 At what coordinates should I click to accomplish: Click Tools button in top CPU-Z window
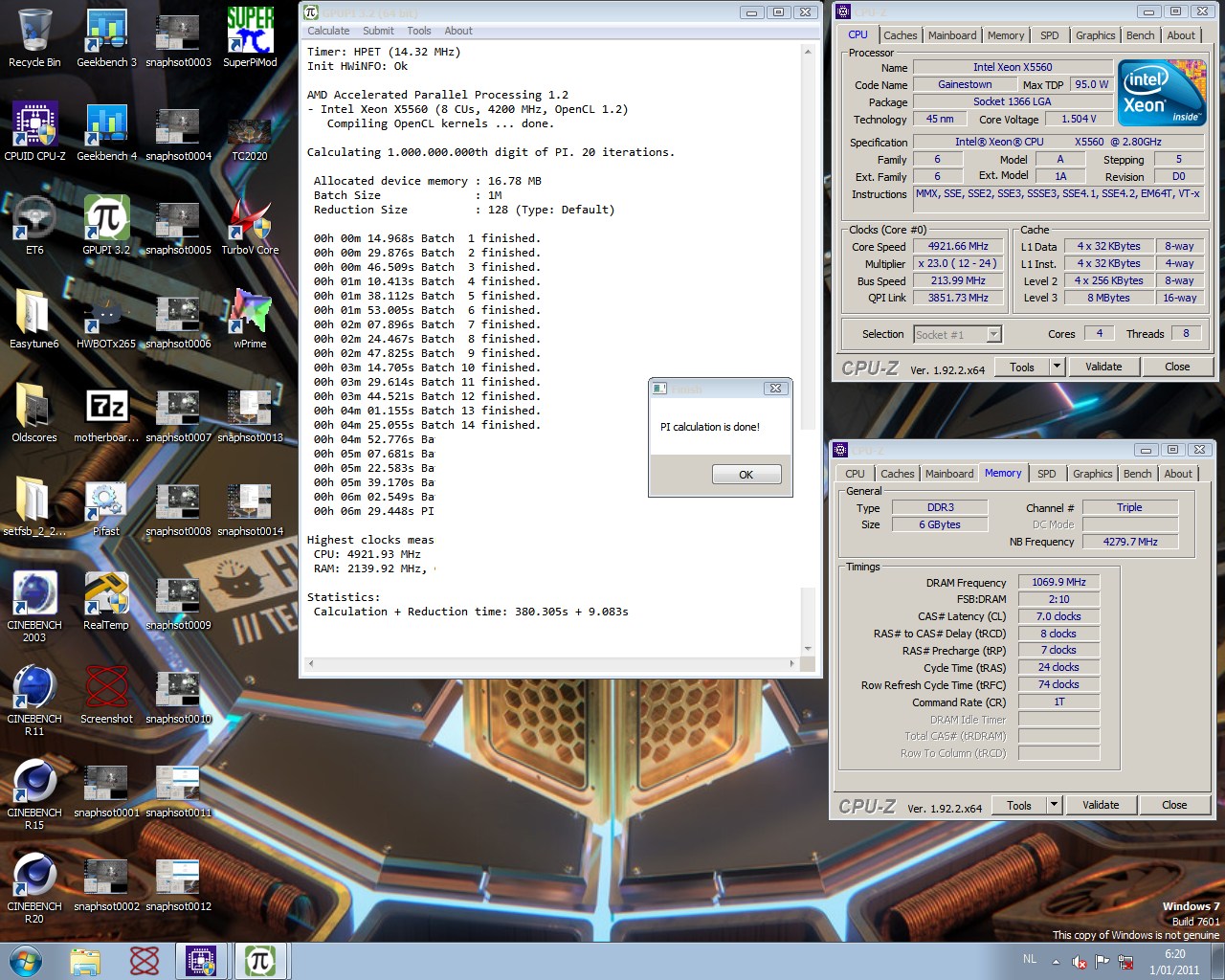click(1022, 367)
